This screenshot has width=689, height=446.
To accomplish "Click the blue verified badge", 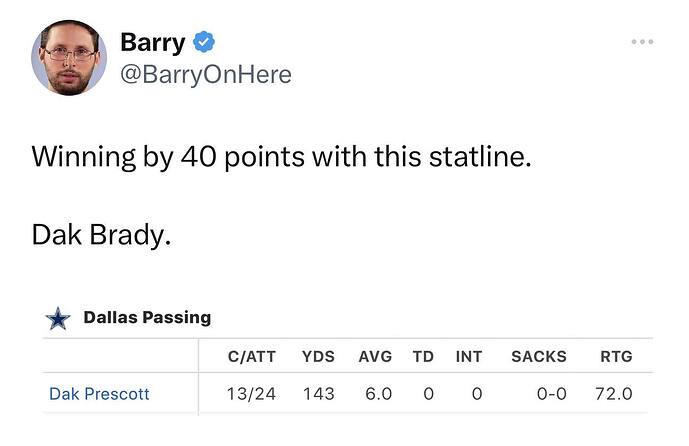I will pyautogui.click(x=204, y=42).
